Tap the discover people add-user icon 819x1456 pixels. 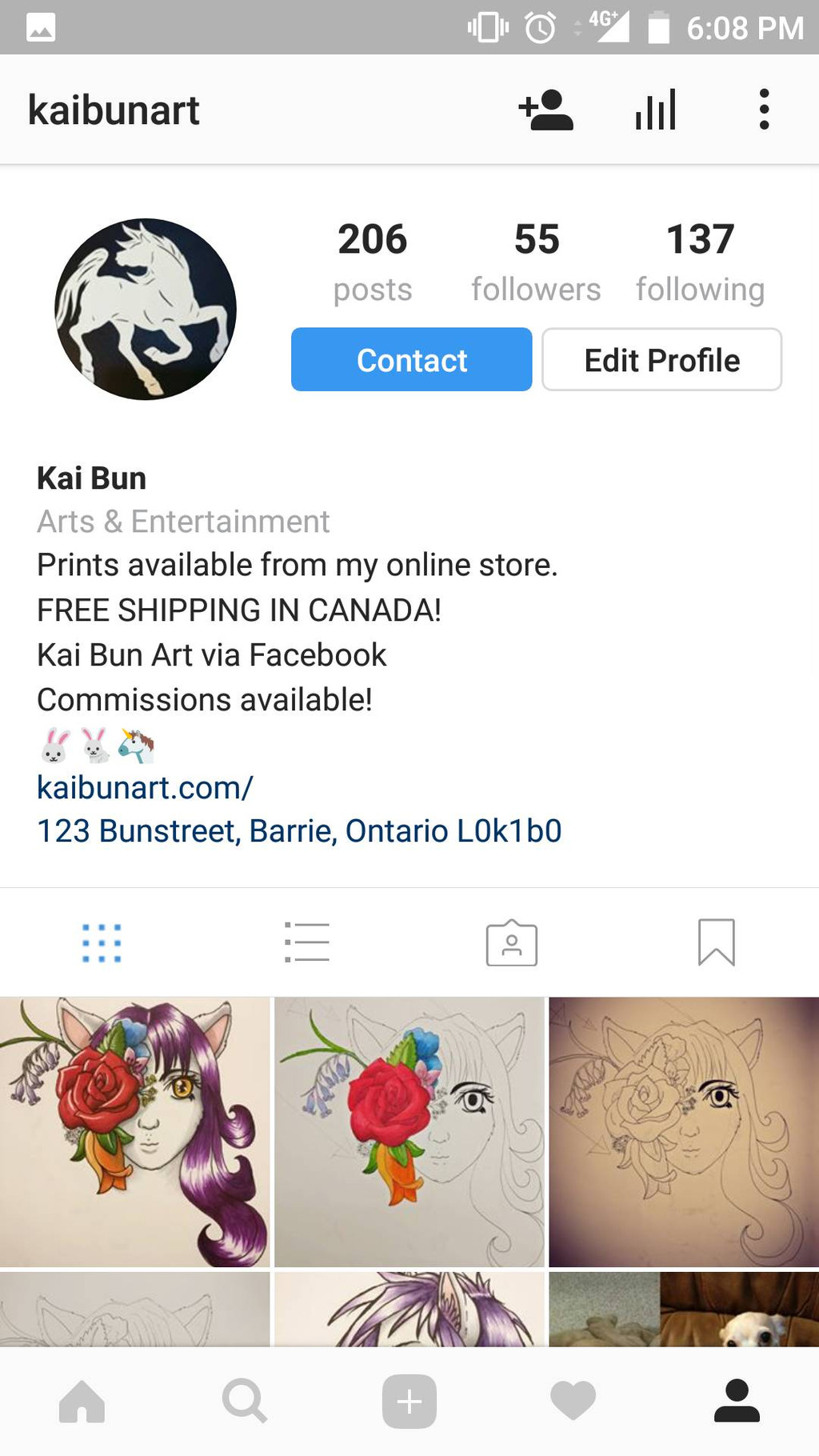coord(545,110)
